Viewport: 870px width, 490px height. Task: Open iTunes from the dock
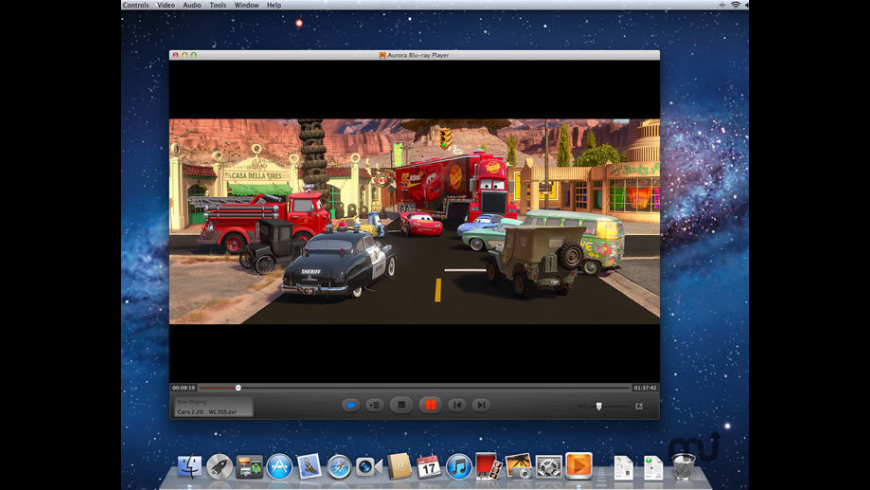[x=459, y=466]
